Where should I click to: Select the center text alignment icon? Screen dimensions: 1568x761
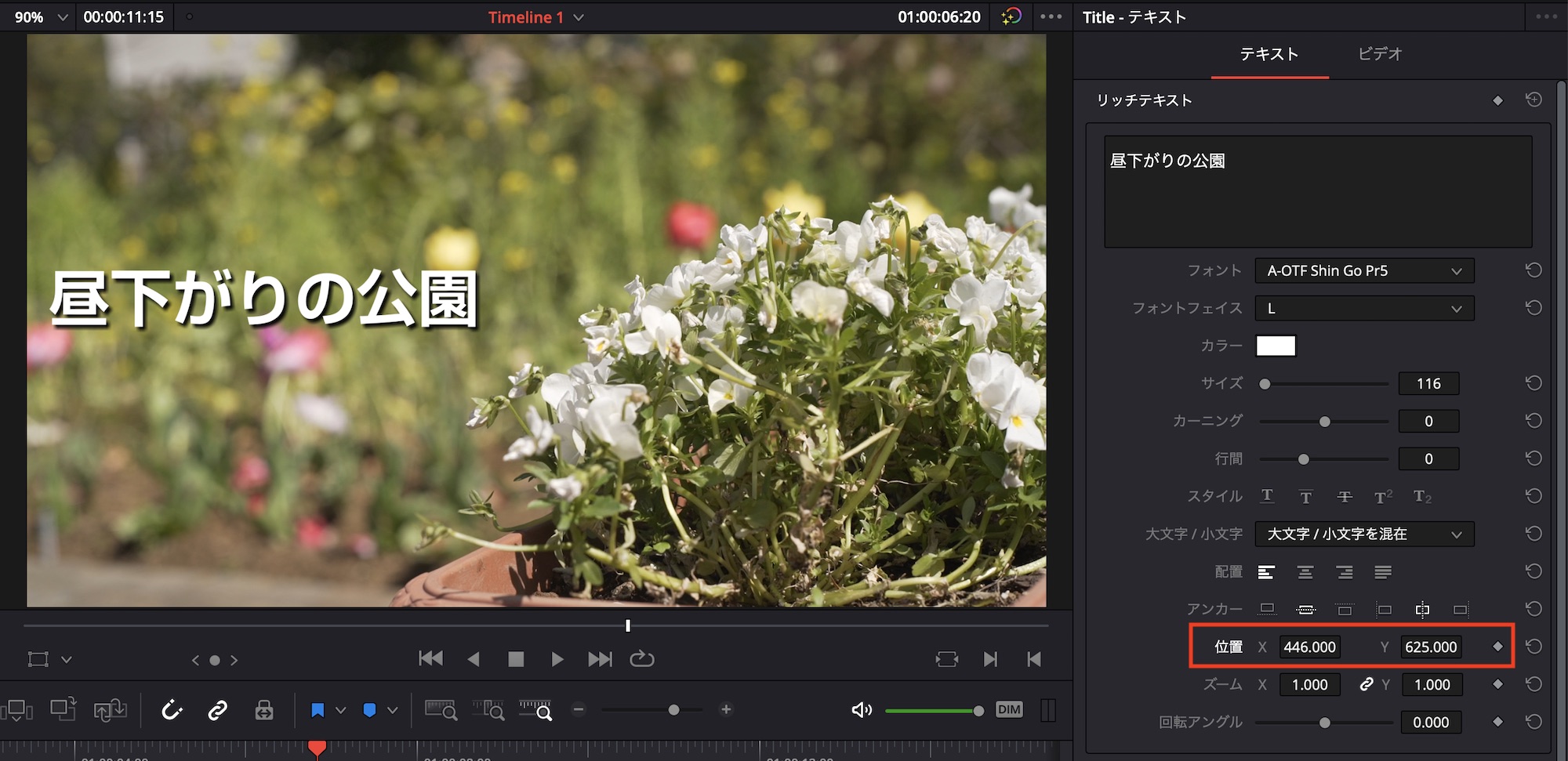point(1305,572)
